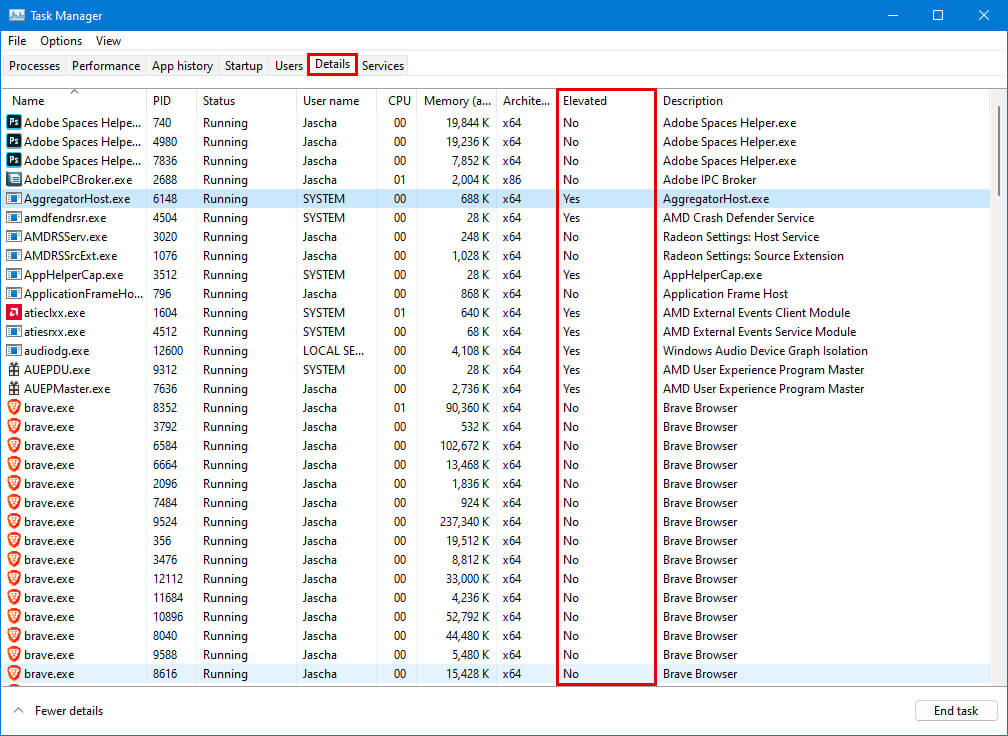Click the Brave icon of PID 12112 row
The image size is (1008, 736).
coord(14,579)
